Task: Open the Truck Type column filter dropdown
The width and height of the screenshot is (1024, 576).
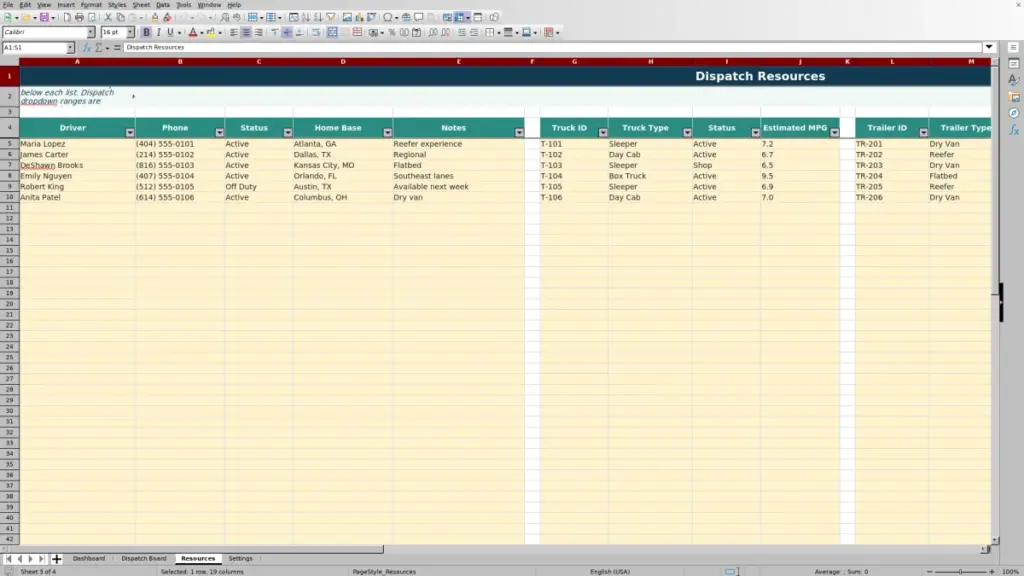Action: point(687,133)
